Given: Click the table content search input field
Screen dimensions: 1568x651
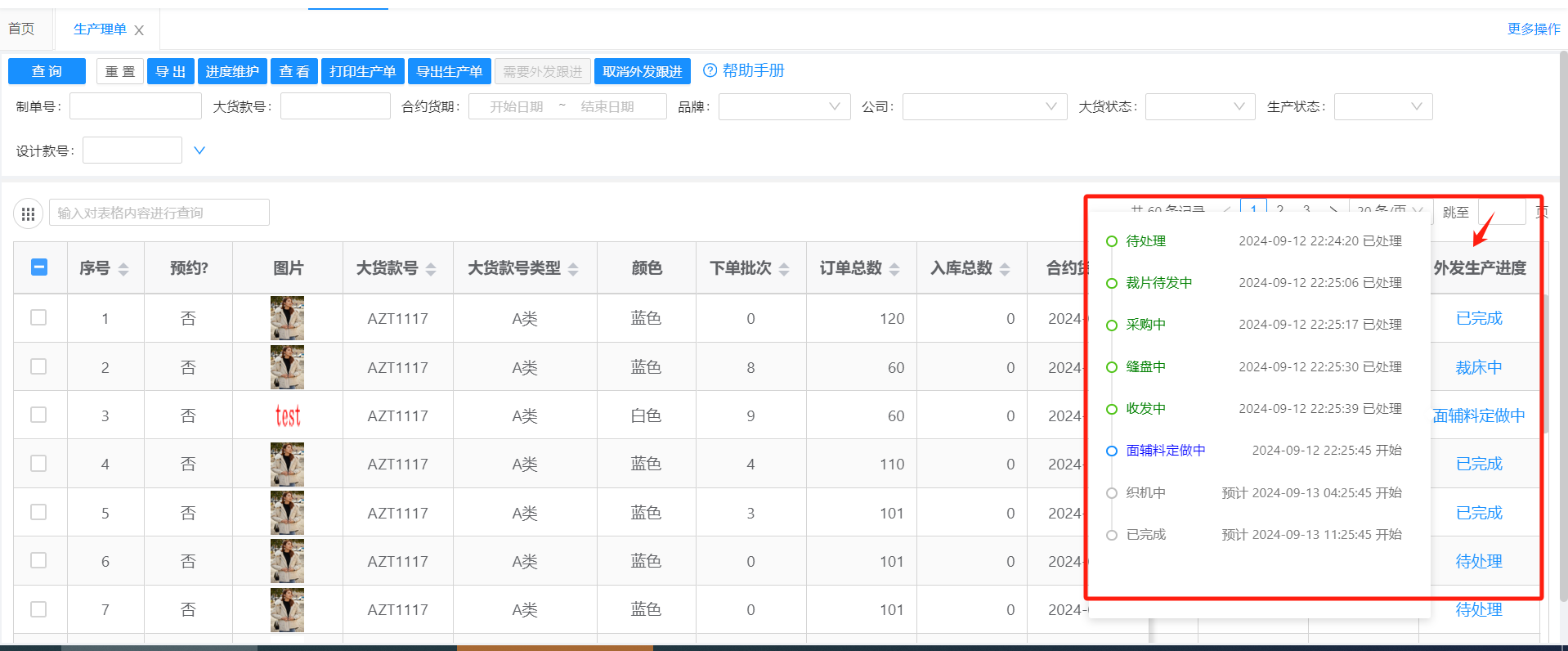Looking at the screenshot, I should [159, 213].
